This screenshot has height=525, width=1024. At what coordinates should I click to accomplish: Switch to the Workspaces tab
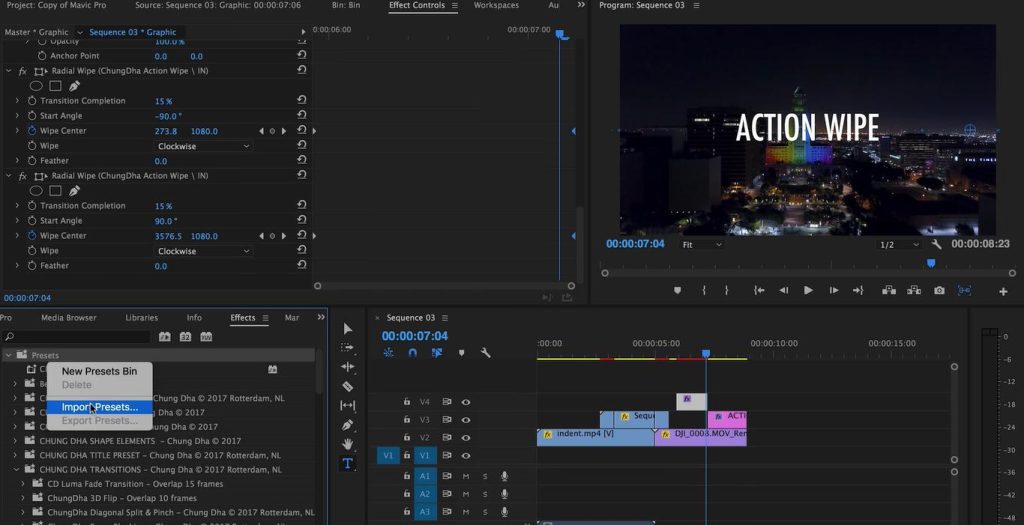tap(496, 5)
